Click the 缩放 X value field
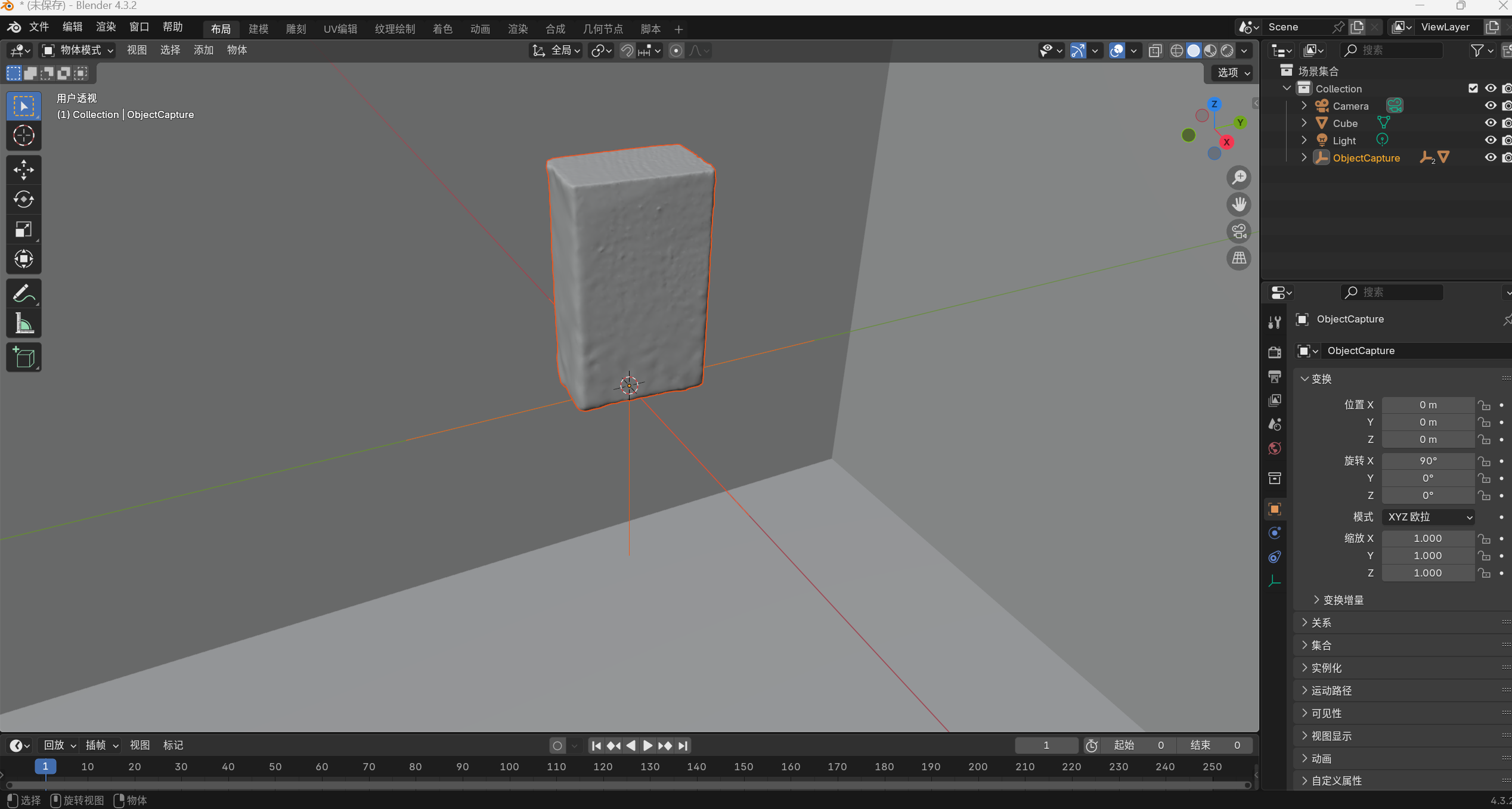Image resolution: width=1512 pixels, height=809 pixels. point(1427,538)
